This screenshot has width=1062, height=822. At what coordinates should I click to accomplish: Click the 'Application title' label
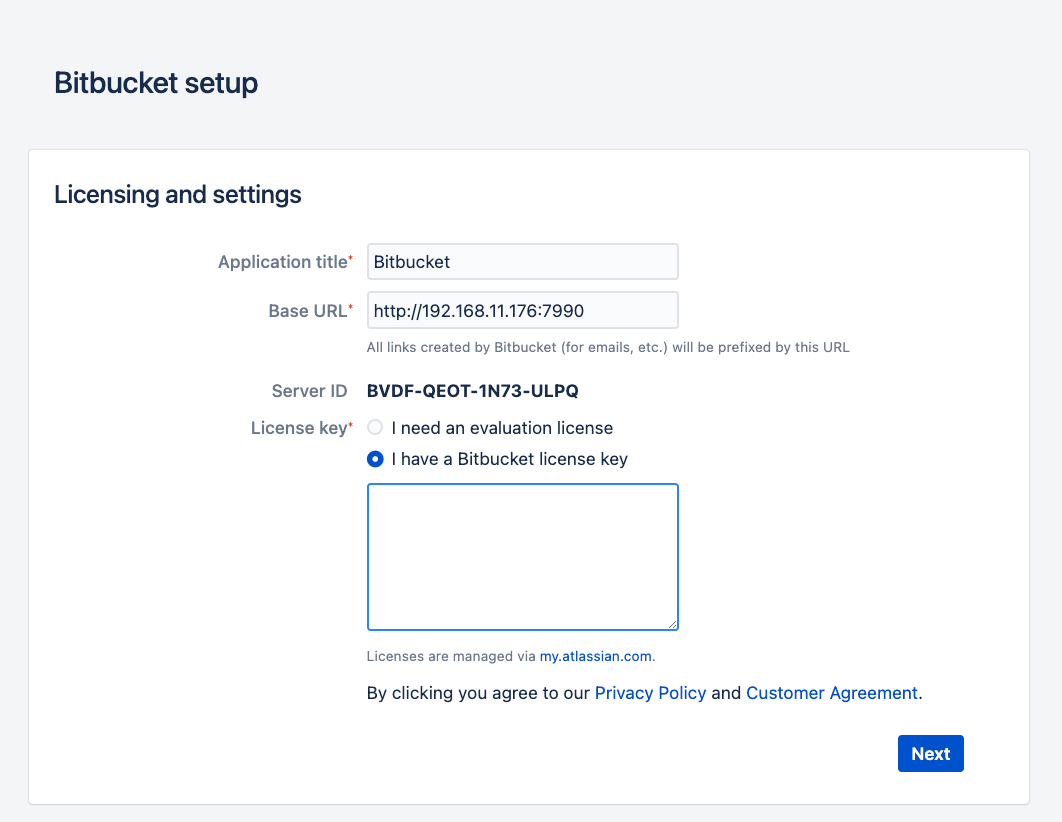pos(282,262)
